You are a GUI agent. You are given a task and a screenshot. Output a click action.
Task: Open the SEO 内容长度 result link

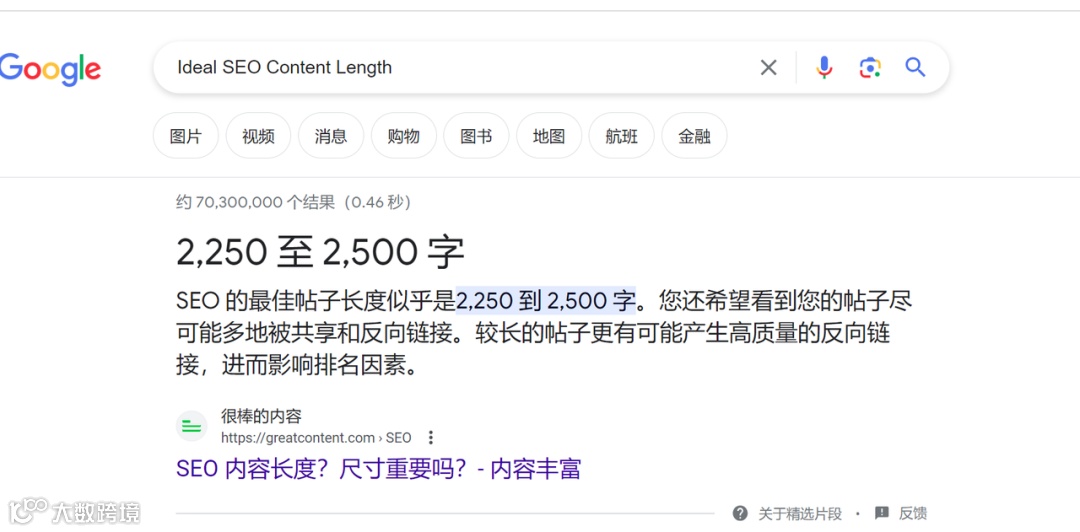pos(379,469)
